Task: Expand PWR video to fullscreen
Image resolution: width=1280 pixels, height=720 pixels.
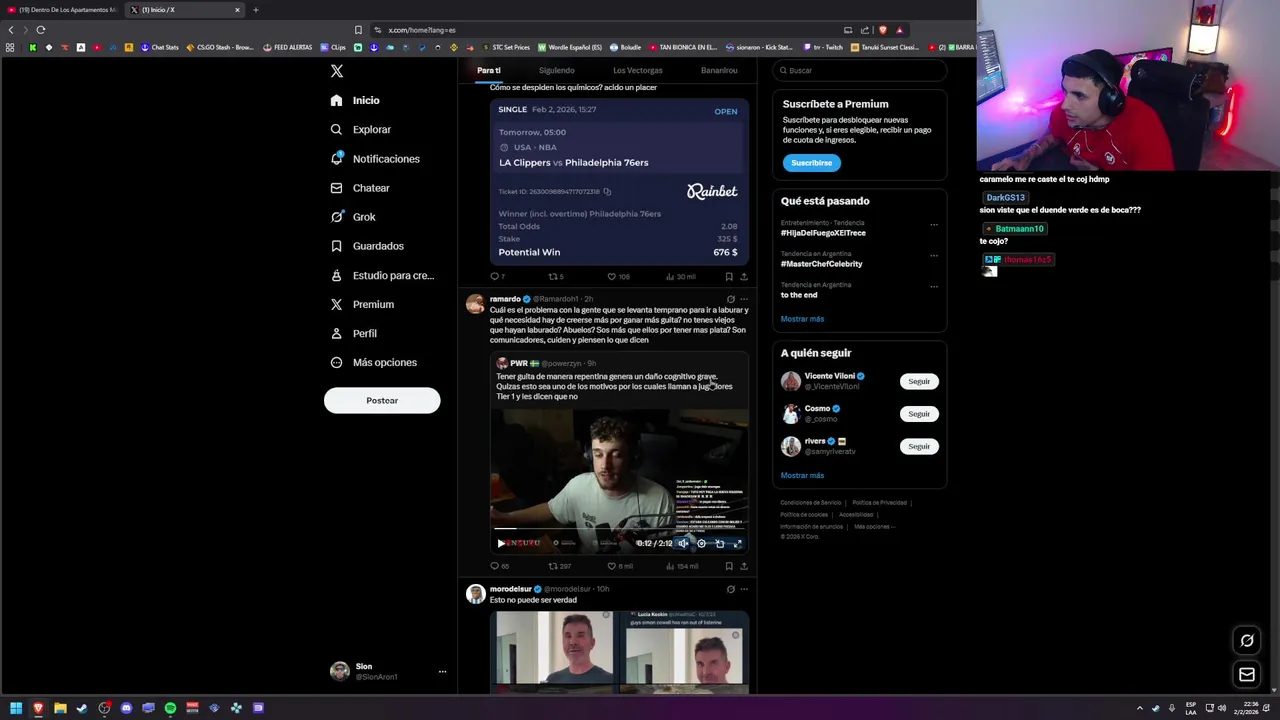Action: [x=737, y=543]
